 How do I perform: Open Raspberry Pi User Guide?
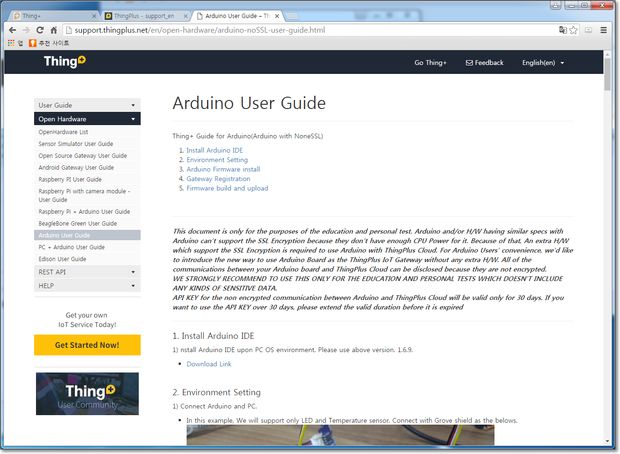point(70,180)
